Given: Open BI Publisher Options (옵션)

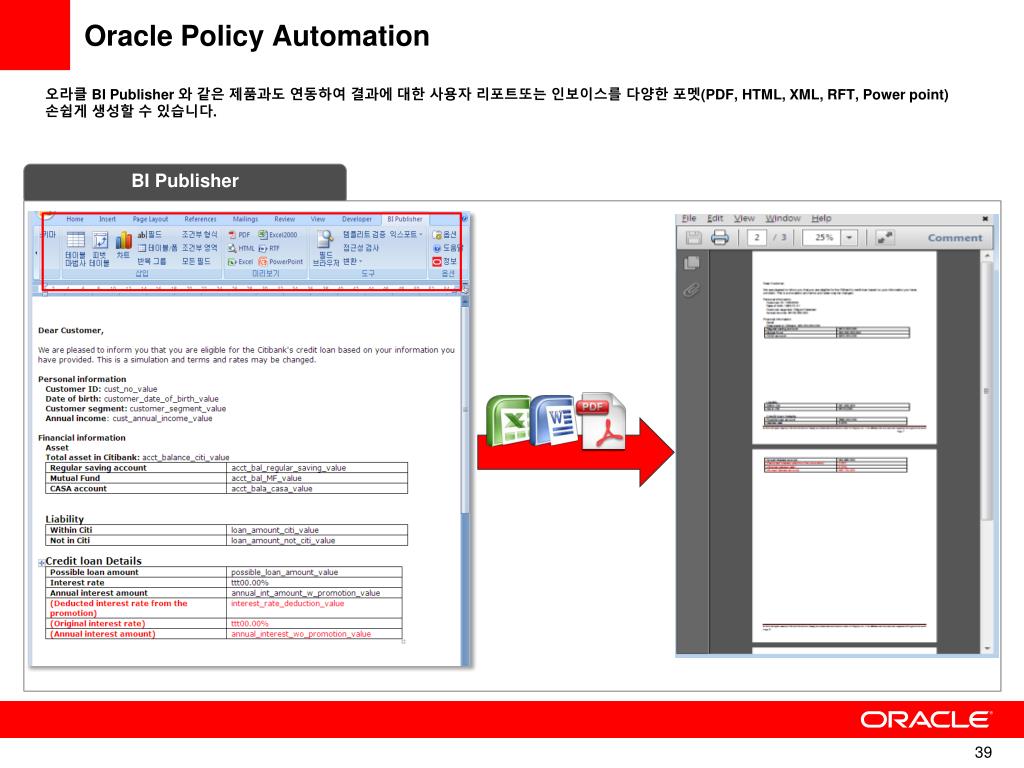Looking at the screenshot, I should click(x=444, y=234).
